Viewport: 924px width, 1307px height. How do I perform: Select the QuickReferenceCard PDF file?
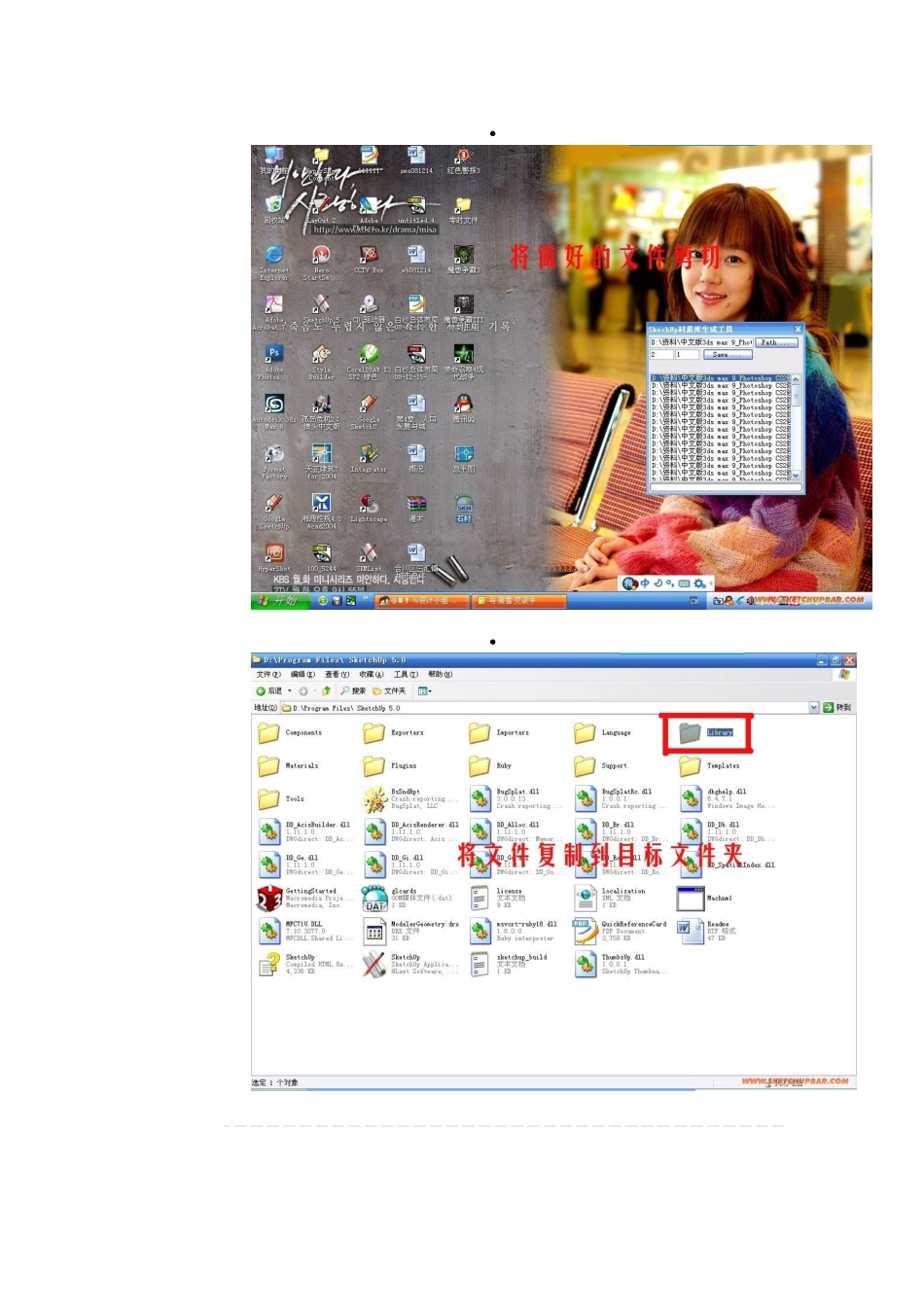coord(621,932)
